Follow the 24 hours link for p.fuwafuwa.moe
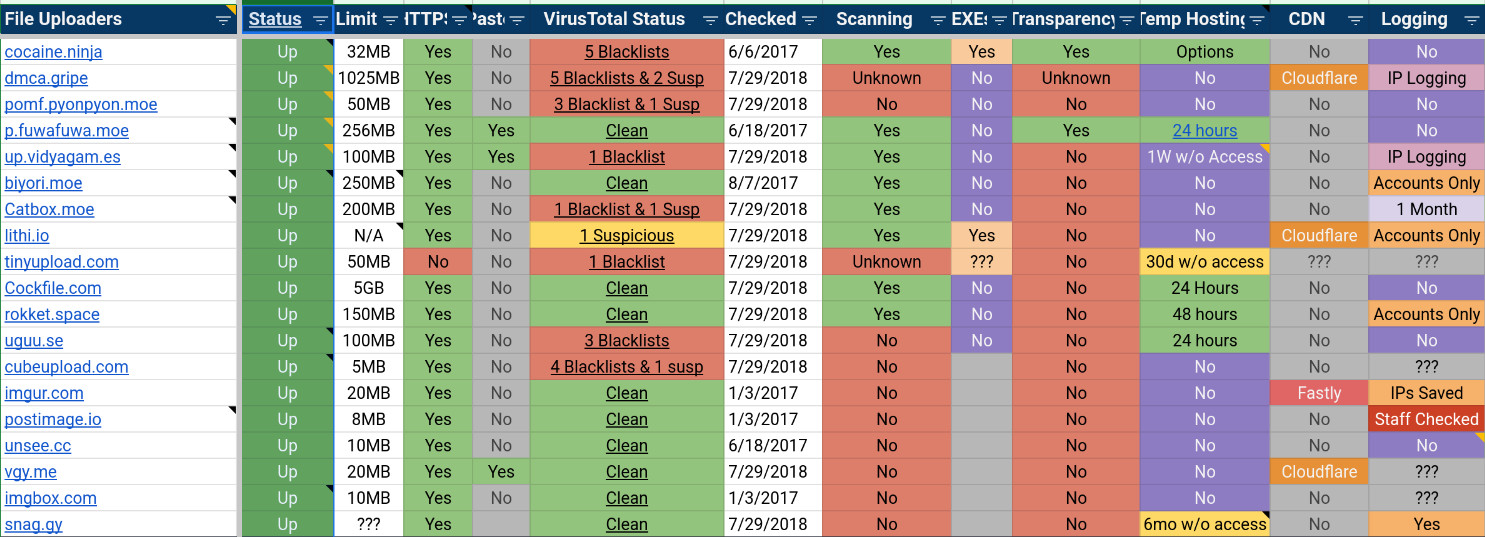Screen dimensions: 1485x537 [1205, 130]
